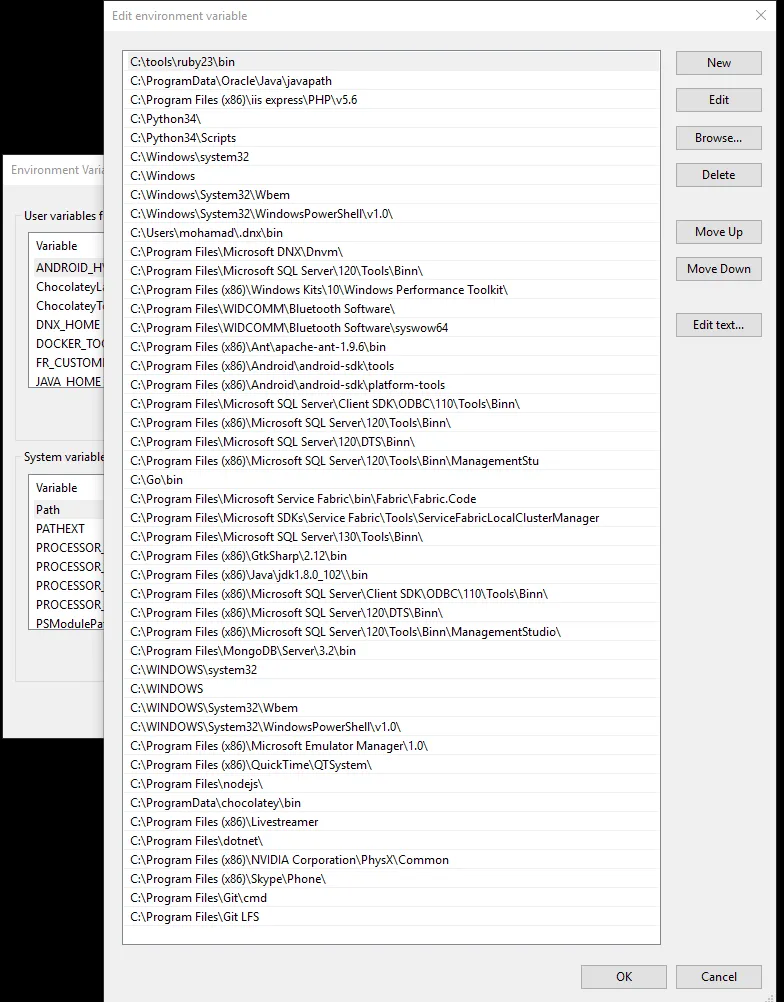Cancel the edit dialog
This screenshot has width=784, height=1002.
coord(718,976)
